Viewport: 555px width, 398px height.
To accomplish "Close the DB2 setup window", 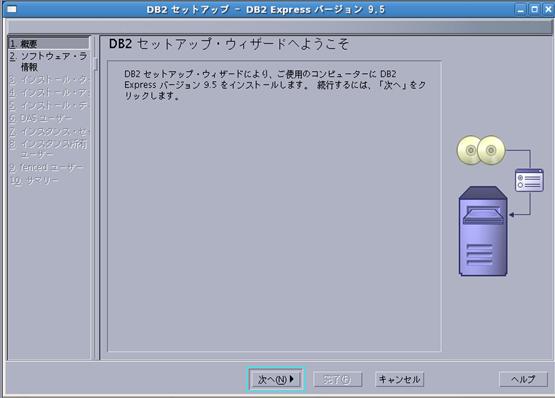I will click(x=548, y=9).
